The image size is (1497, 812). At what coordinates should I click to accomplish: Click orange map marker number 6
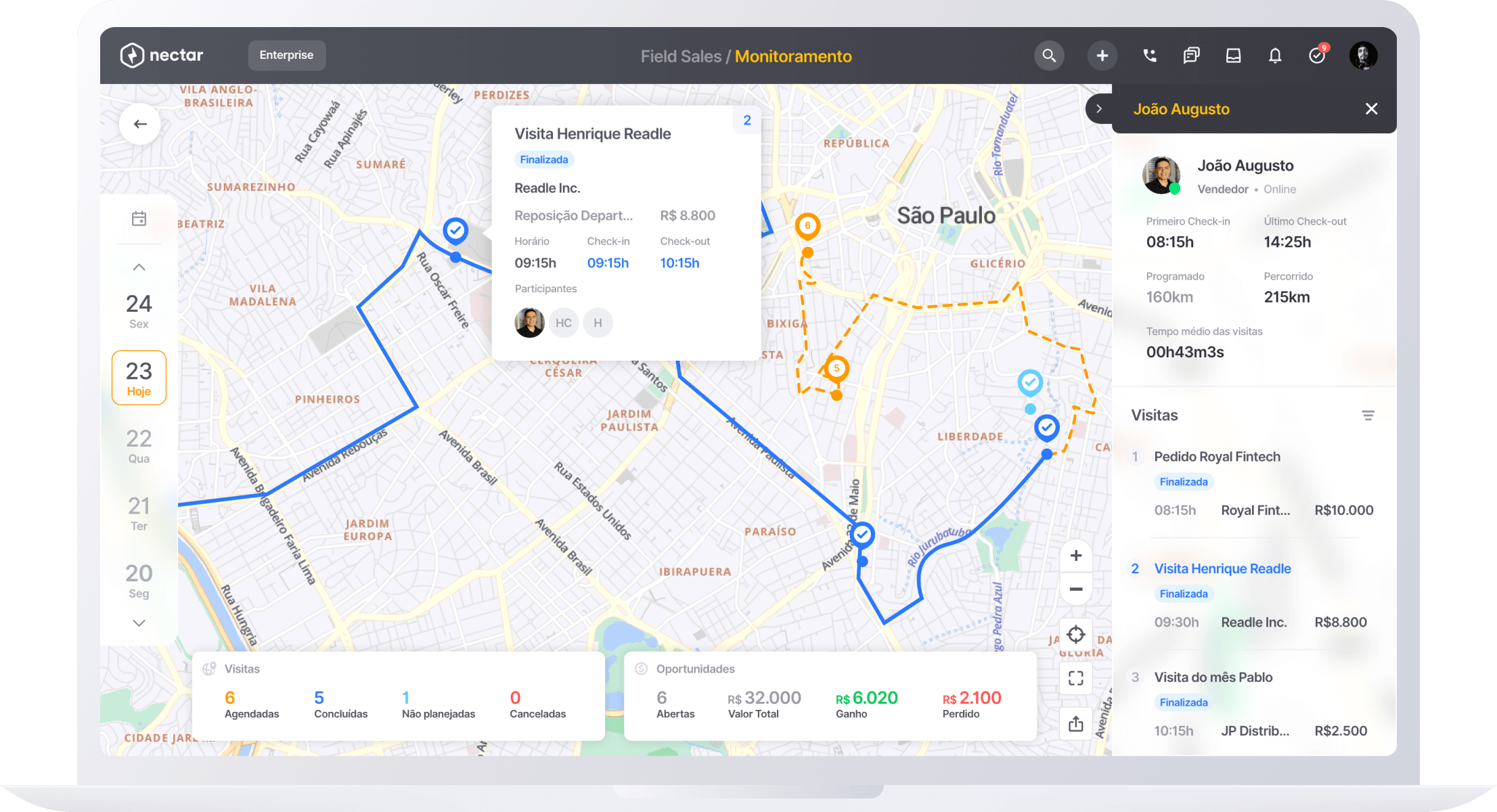pos(807,226)
